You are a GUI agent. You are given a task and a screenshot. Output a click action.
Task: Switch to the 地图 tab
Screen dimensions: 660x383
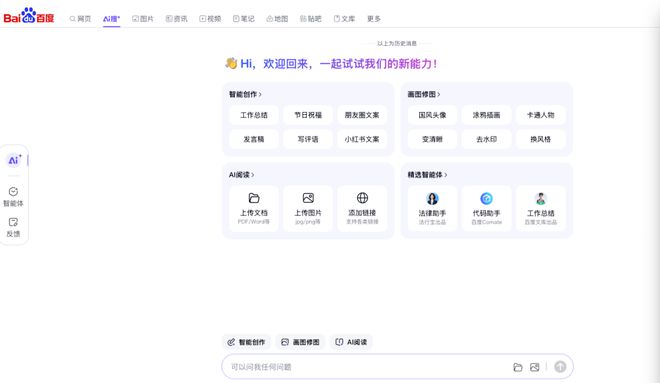277,19
